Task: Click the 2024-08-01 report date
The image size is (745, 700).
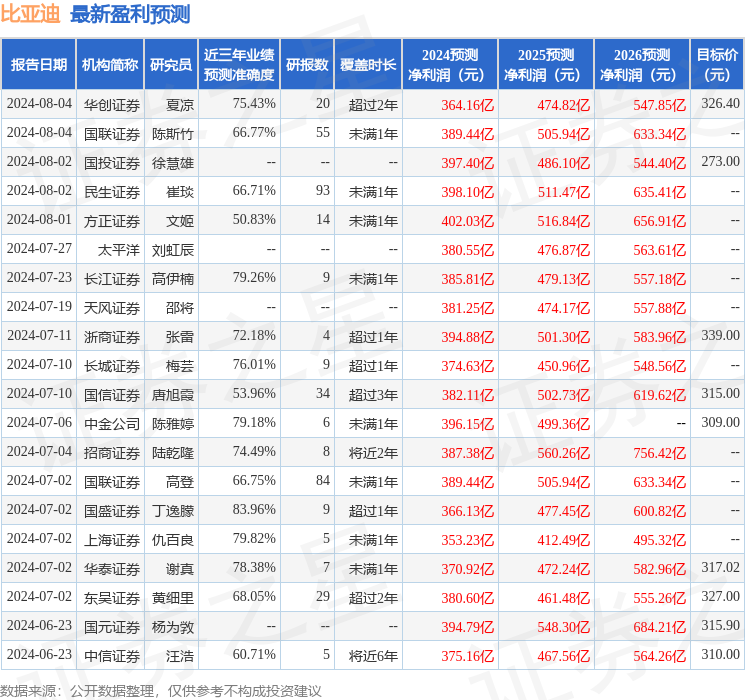Action: point(39,219)
